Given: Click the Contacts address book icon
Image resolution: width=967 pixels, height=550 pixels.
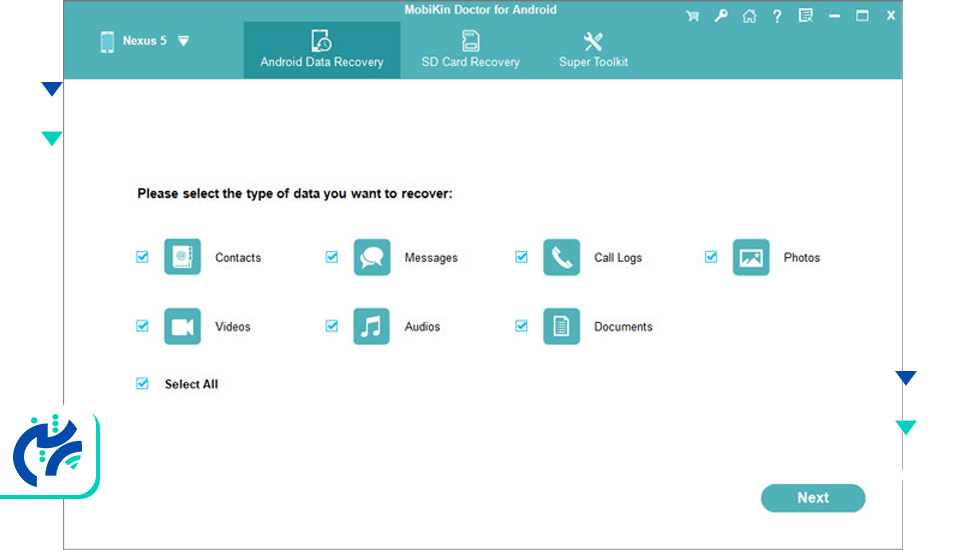Looking at the screenshot, I should 183,257.
